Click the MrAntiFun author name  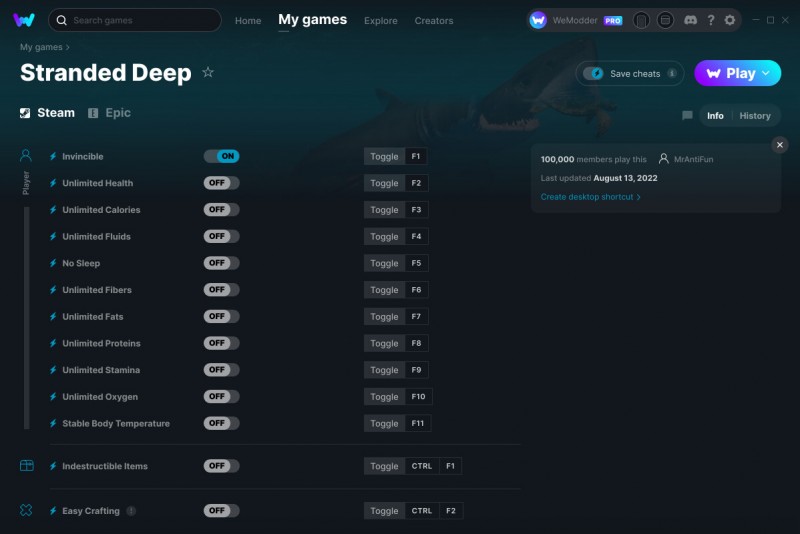coord(693,159)
